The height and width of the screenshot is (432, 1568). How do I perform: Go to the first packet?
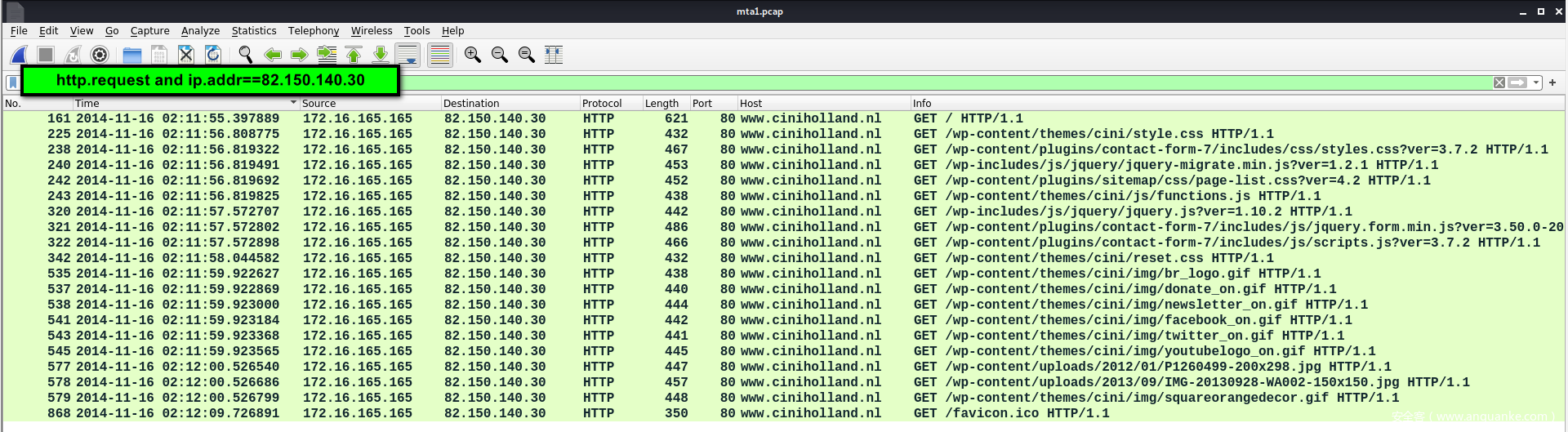click(354, 55)
